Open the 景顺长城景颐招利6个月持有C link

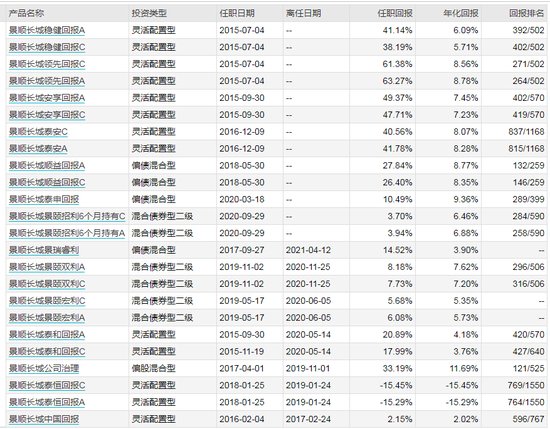point(67,216)
